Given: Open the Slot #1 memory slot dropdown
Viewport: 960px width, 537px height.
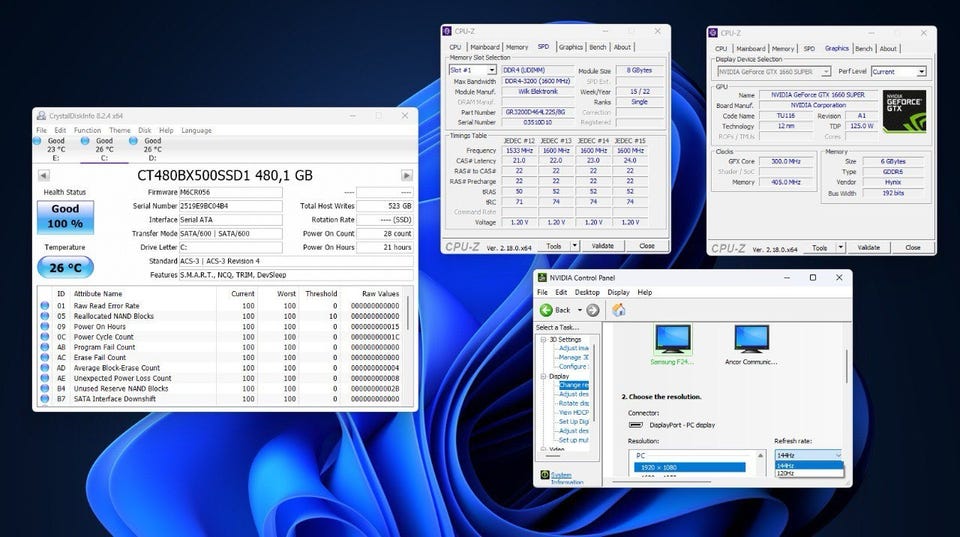Looking at the screenshot, I should tap(483, 71).
